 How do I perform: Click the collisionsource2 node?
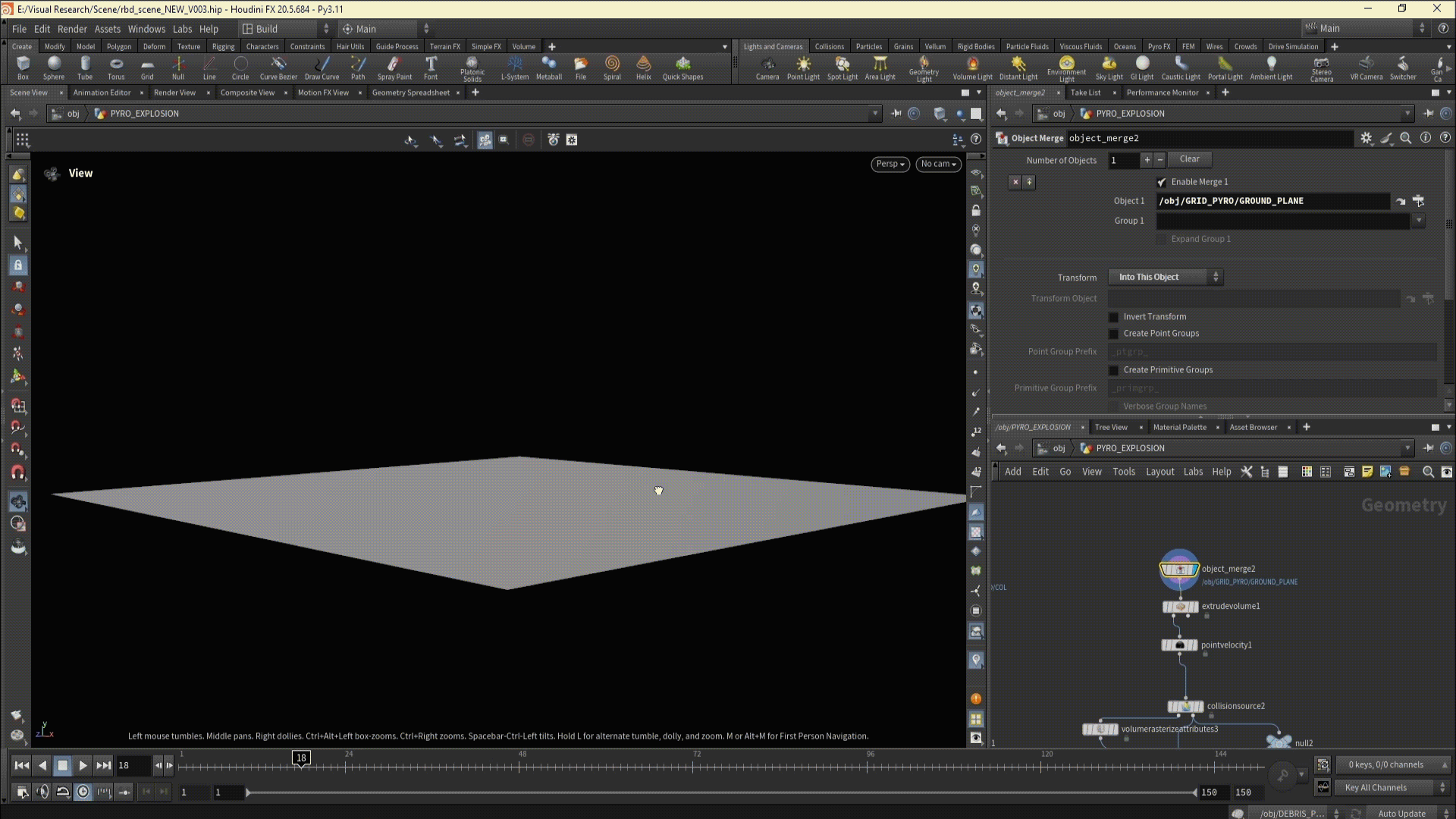(x=1185, y=706)
